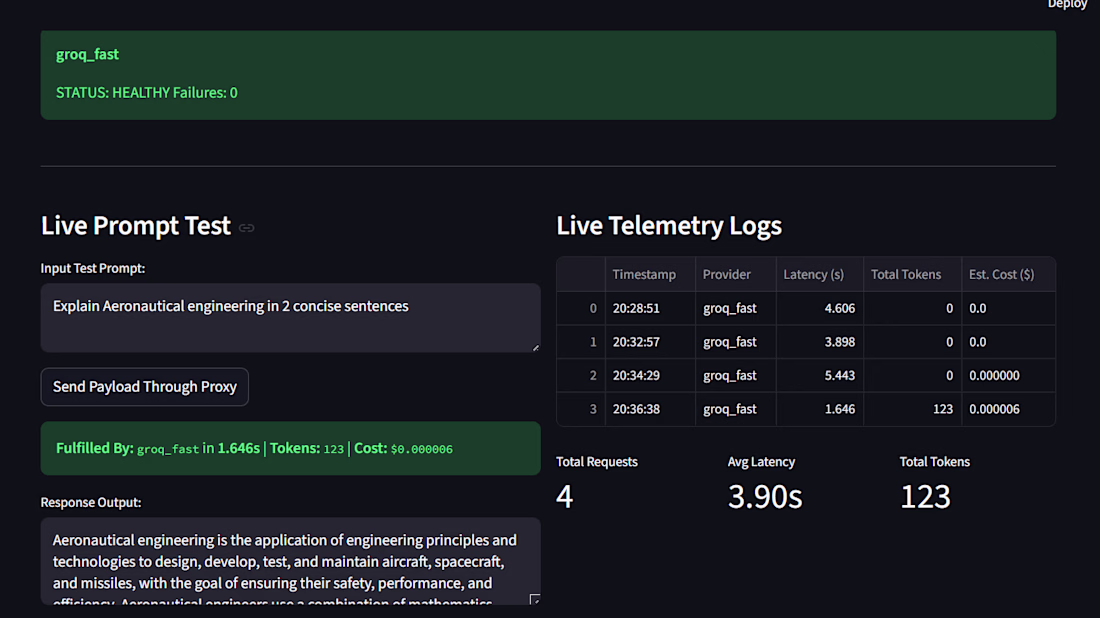Click latency value 1.646 in telemetry table
This screenshot has width=1100, height=618.
819,409
